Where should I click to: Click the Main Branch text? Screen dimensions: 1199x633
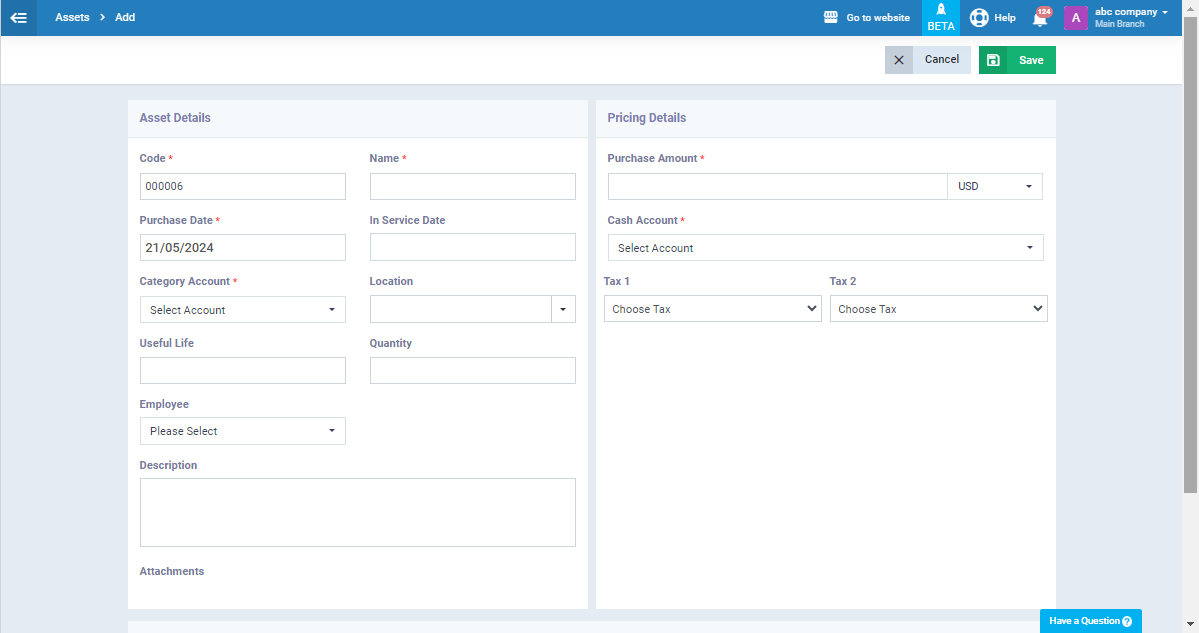tap(1119, 24)
